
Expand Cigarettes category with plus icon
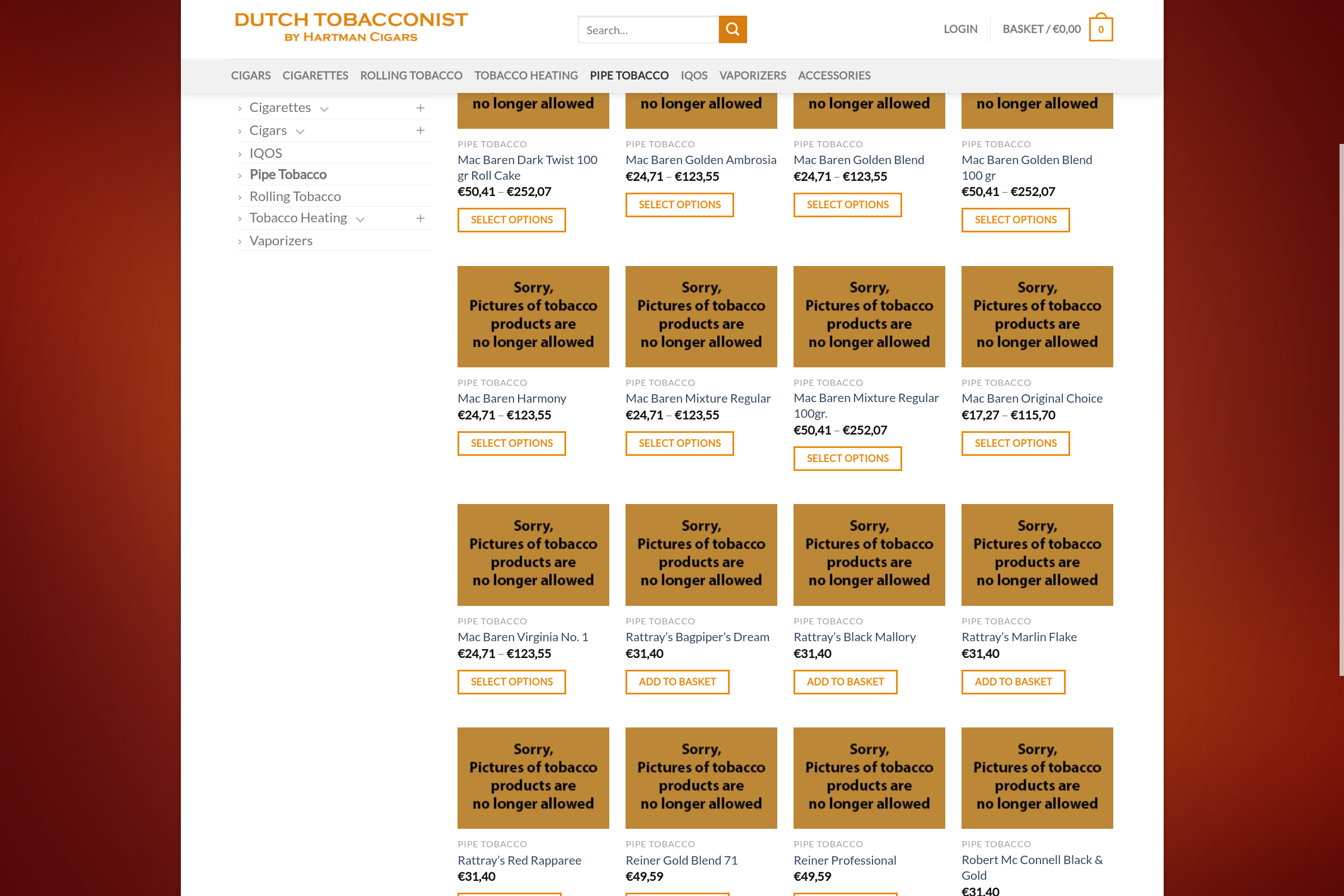pyautogui.click(x=421, y=108)
